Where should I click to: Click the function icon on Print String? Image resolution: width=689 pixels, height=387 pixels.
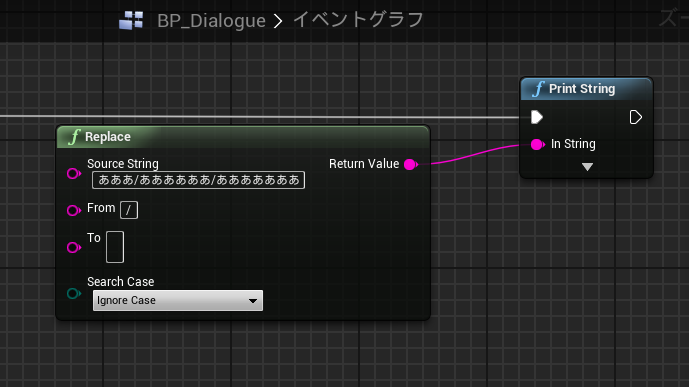click(538, 89)
